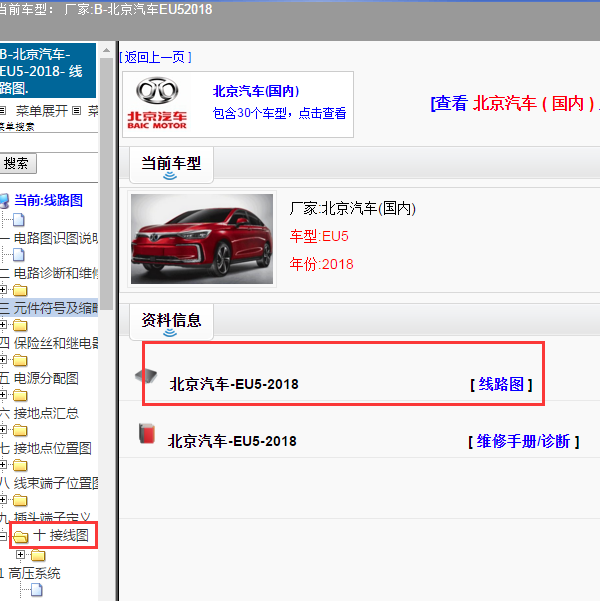
Task: Click the folder icon for '五 电源分配图'
Action: 20,360
